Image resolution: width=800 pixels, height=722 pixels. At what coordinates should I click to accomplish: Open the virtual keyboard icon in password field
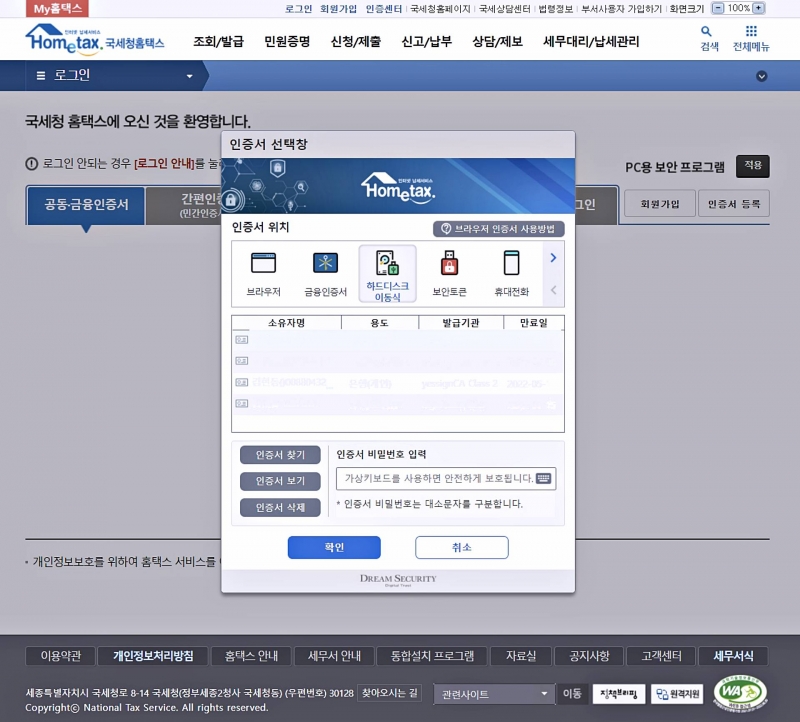point(543,479)
